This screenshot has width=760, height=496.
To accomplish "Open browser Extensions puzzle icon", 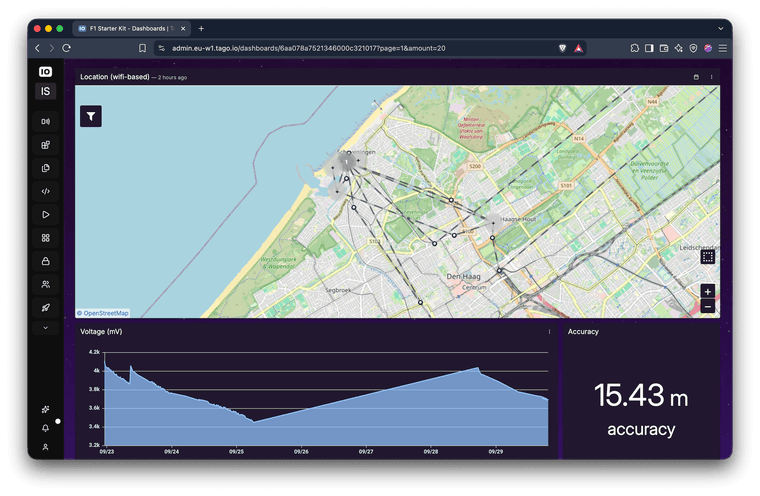I will click(x=634, y=48).
